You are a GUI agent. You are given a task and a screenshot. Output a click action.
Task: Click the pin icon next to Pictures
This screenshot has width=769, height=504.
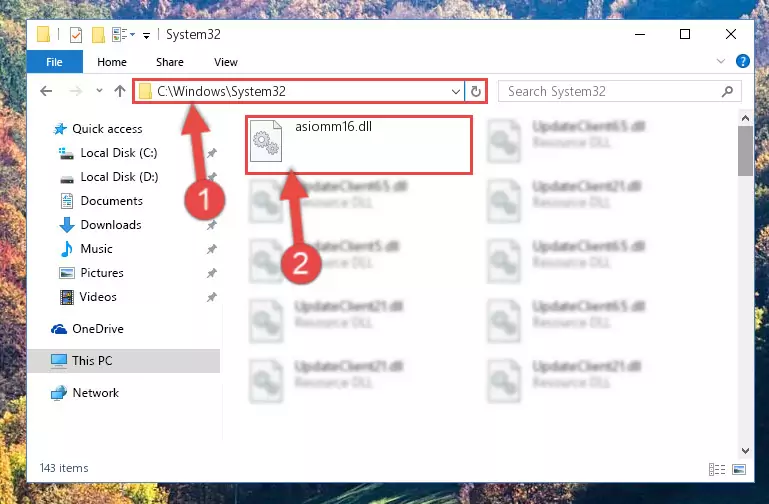211,273
